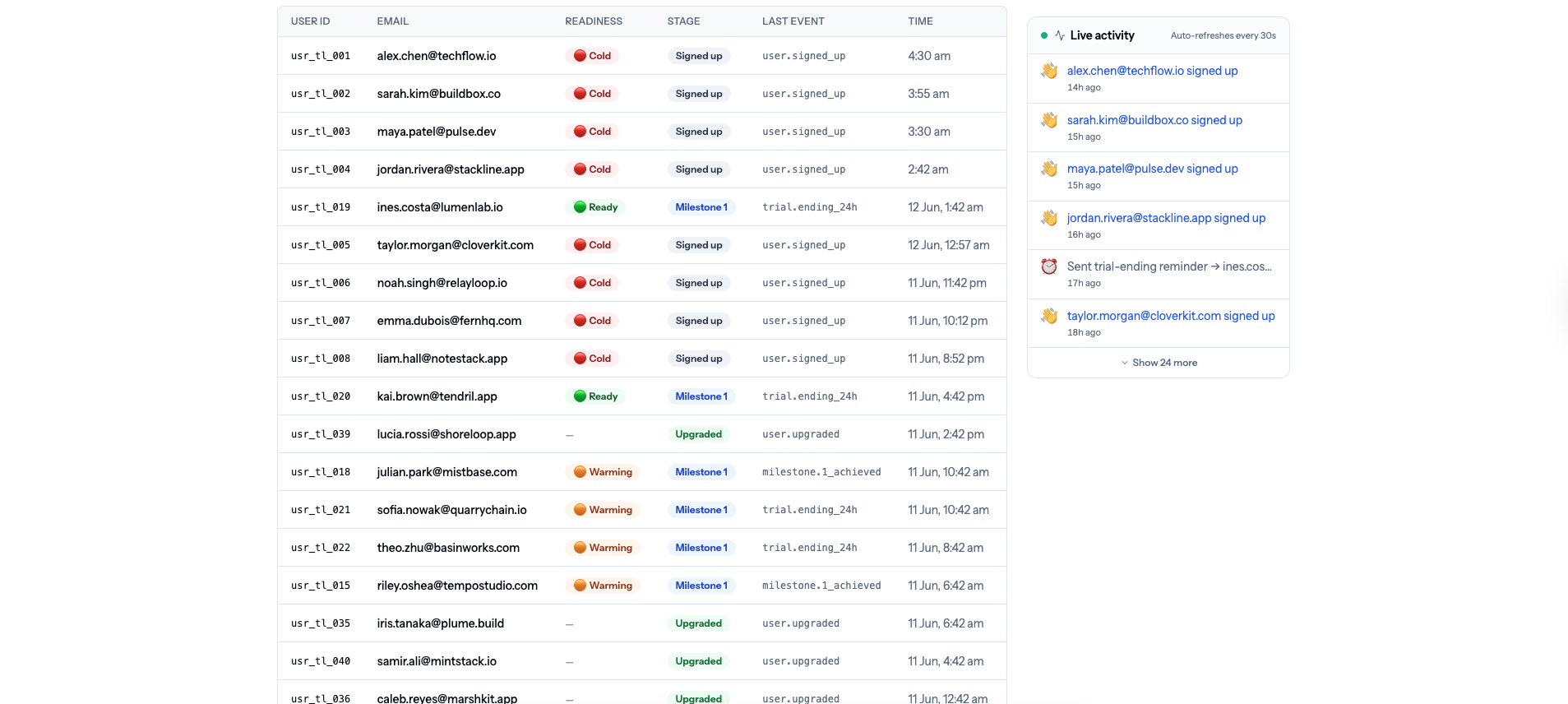Click the waving hand icon beside alex.chen signed up
Image resolution: width=1568 pixels, height=704 pixels.
point(1049,71)
